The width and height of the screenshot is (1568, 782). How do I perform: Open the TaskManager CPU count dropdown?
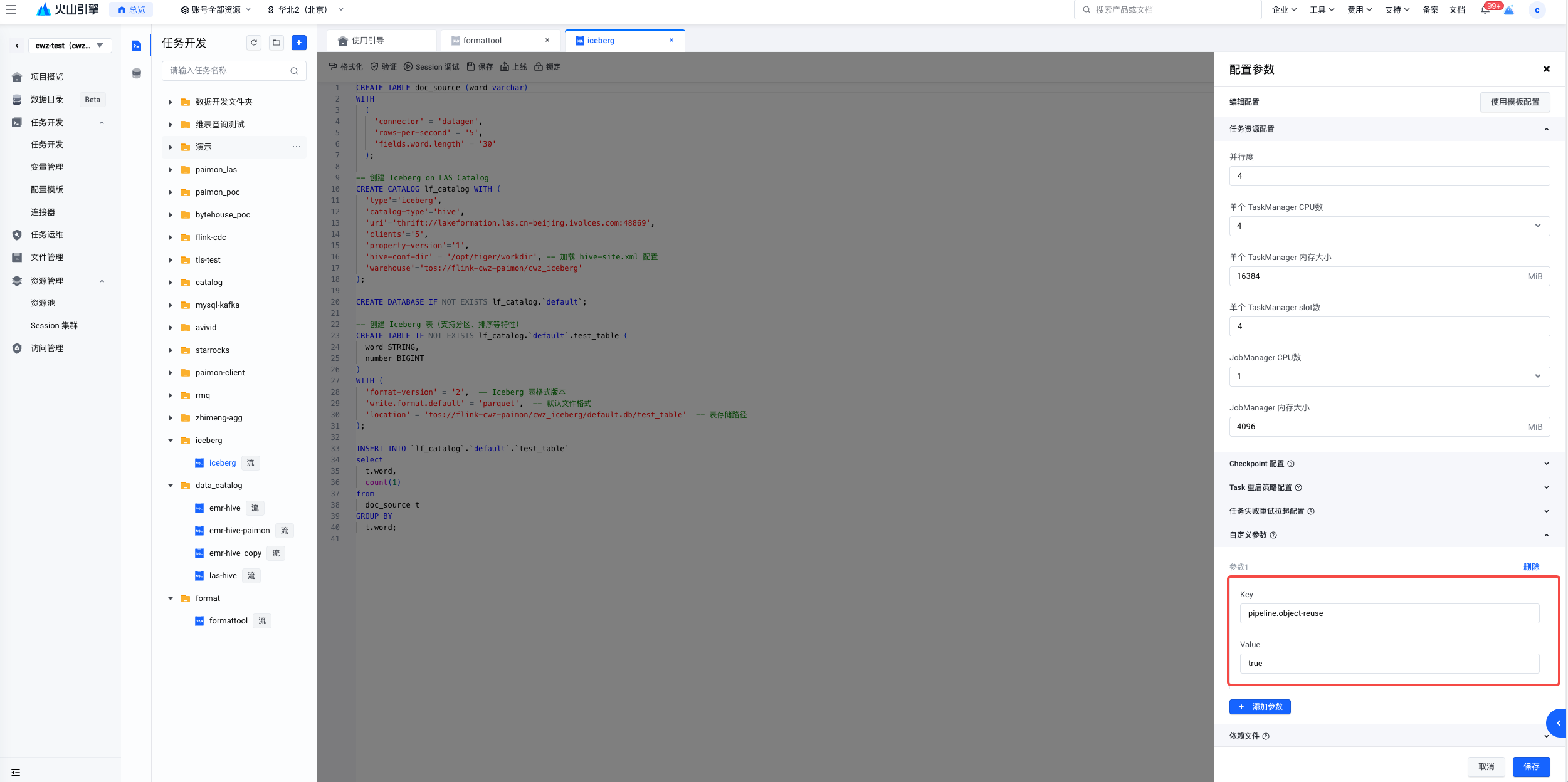(1389, 226)
